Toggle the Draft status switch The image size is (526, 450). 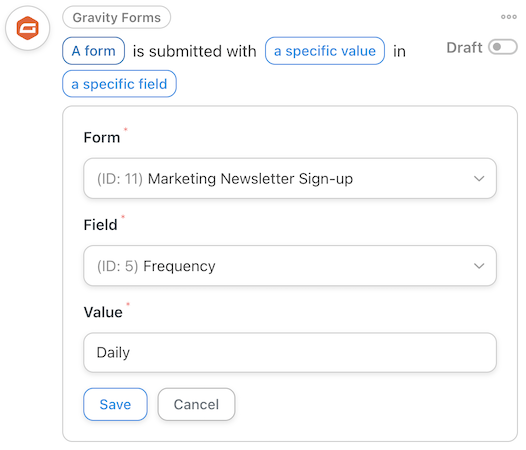[x=503, y=47]
